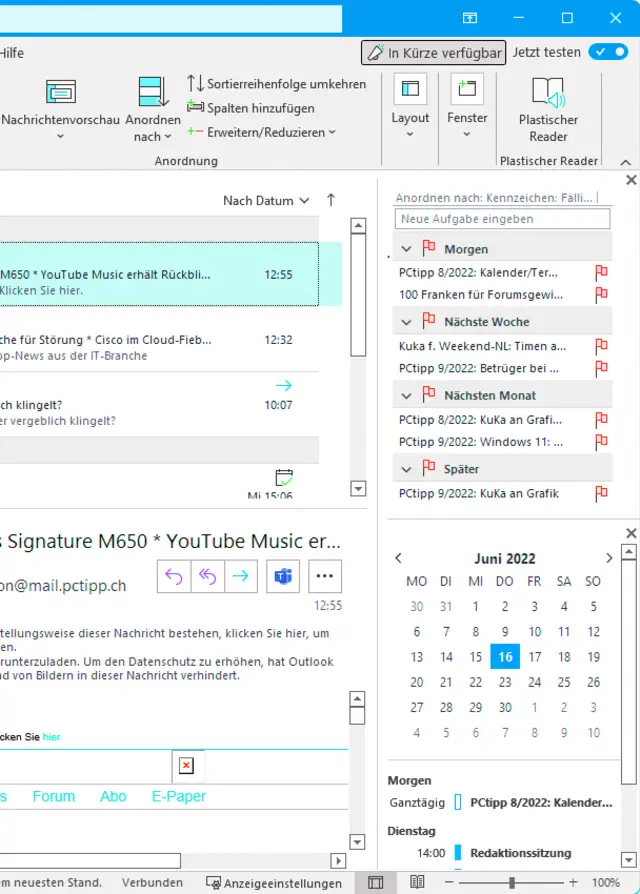Image resolution: width=640 pixels, height=894 pixels.
Task: Toggle flag on Kuka f. Weekend-NL task
Action: tap(601, 346)
